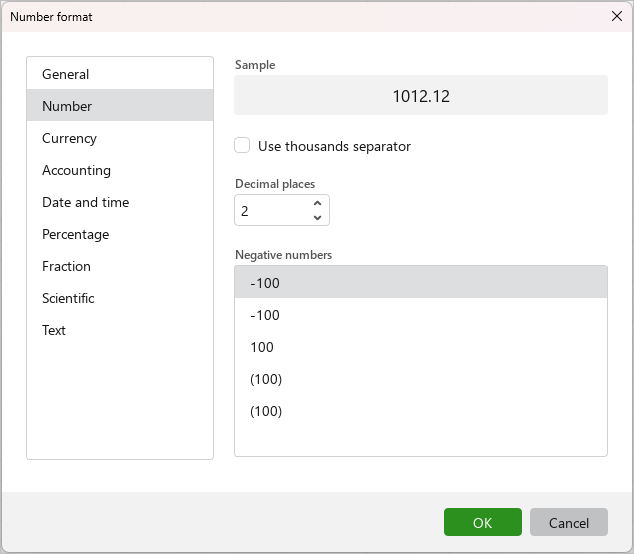634x554 pixels.
Task: Enable Use thousands separator checkbox
Action: 242,146
